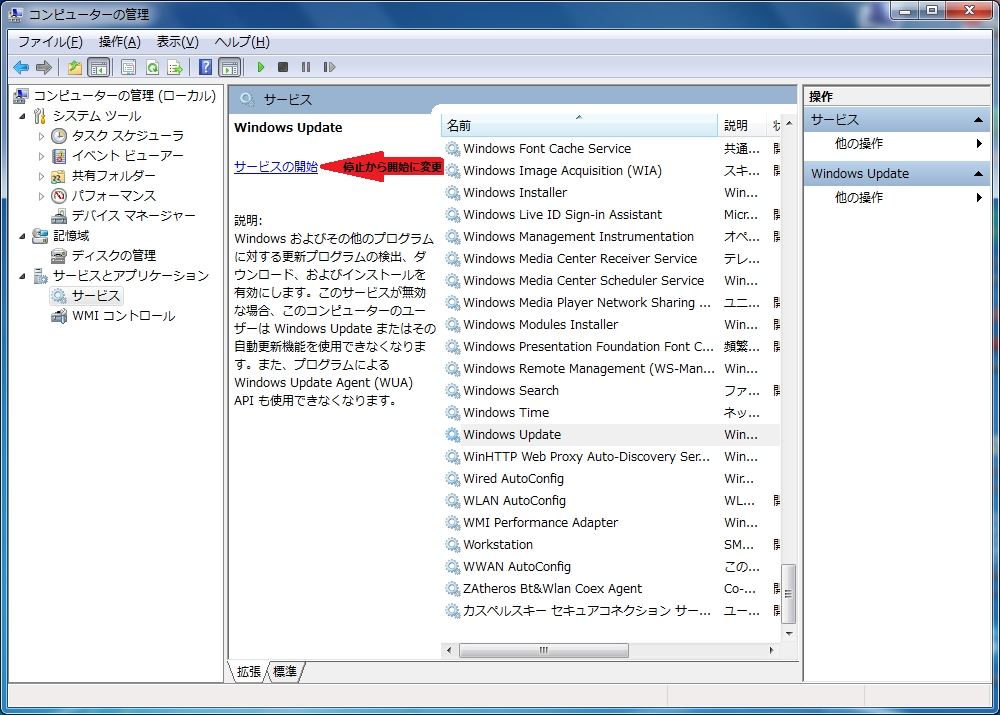Screen dimensions: 1000x715
Task: Switch to the 標準 tab
Action: click(x=285, y=672)
